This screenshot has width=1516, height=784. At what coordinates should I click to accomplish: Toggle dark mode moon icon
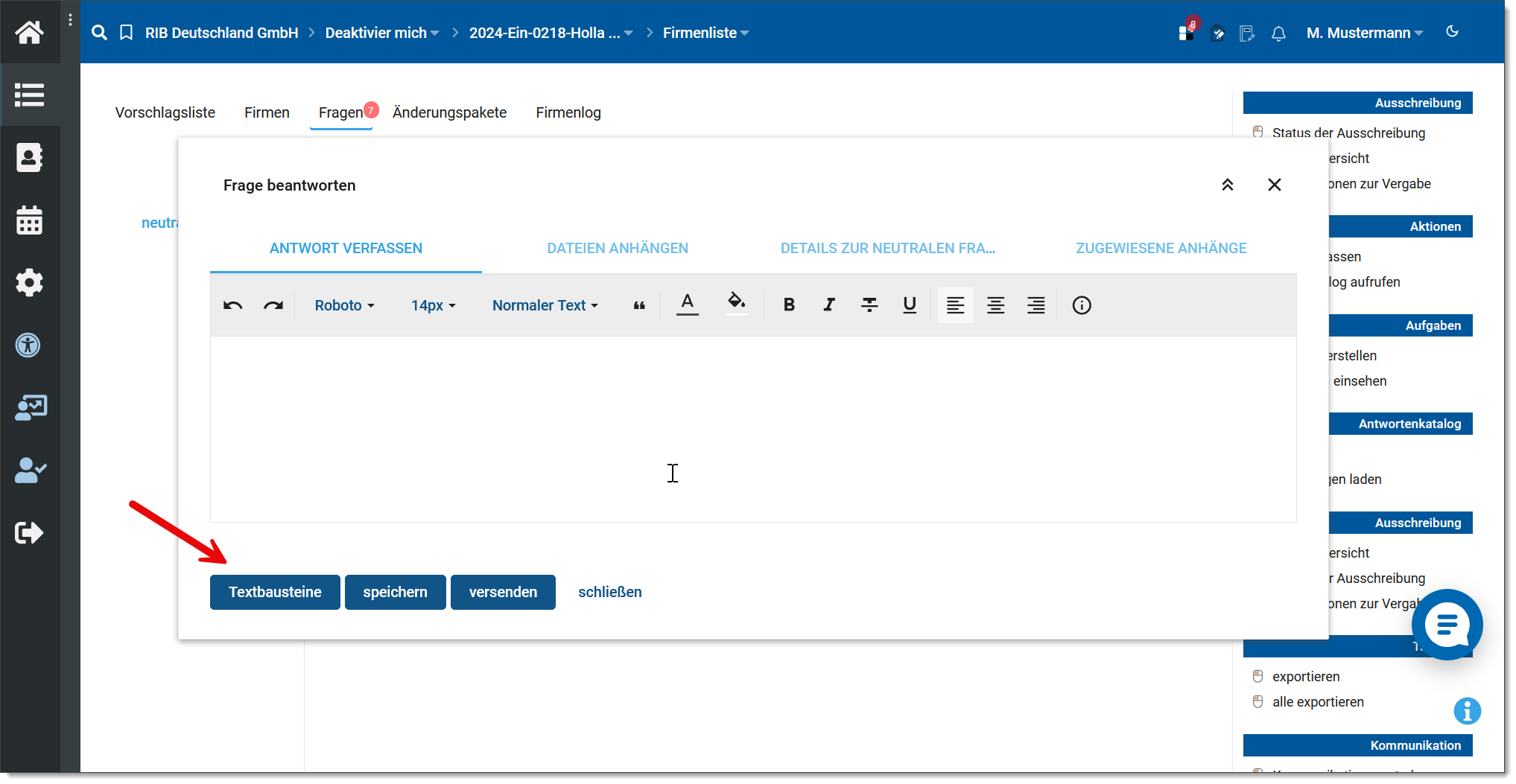(x=1452, y=32)
